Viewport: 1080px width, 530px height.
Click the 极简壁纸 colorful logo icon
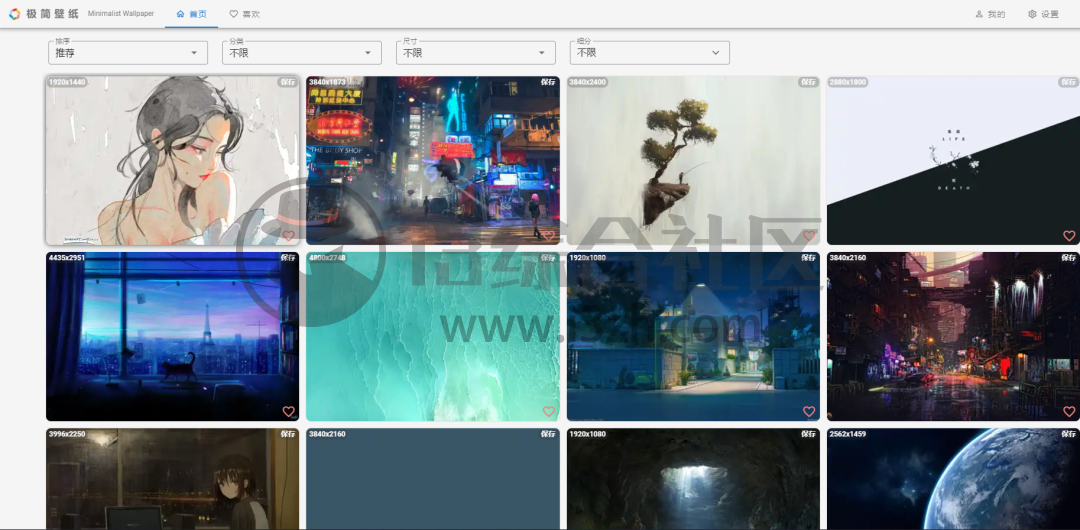(x=14, y=14)
